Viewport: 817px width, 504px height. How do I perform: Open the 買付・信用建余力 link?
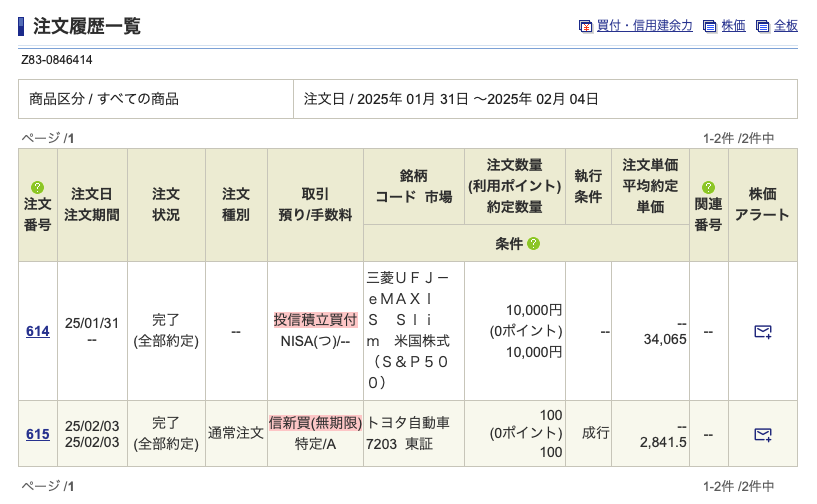click(644, 27)
